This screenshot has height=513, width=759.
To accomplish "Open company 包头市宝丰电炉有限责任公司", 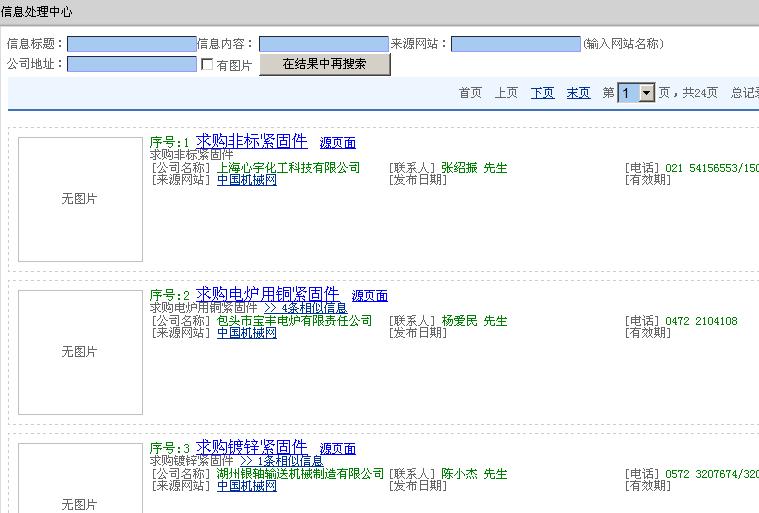I will 294,321.
